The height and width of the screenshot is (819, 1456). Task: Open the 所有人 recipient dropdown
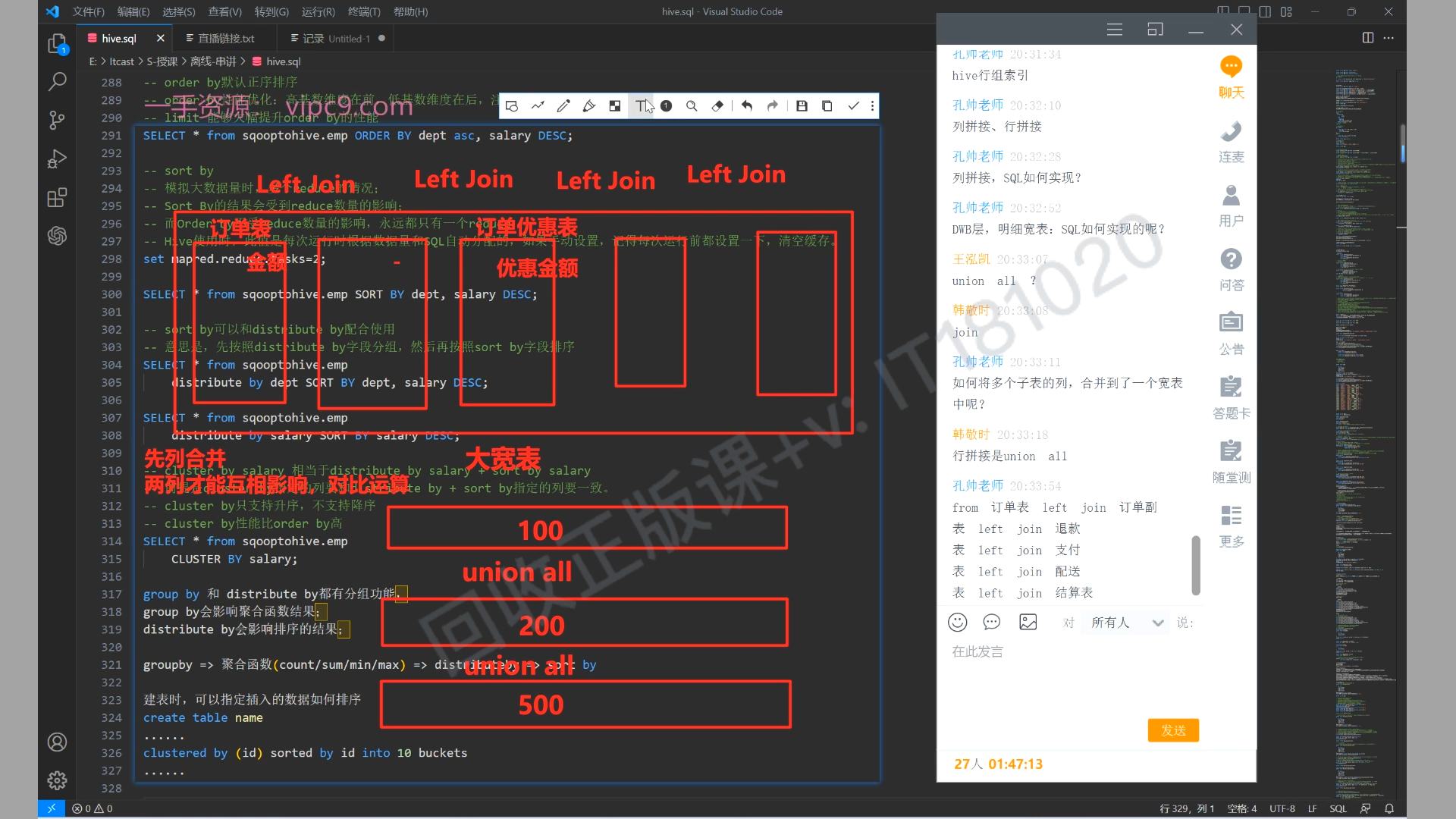coord(1127,623)
